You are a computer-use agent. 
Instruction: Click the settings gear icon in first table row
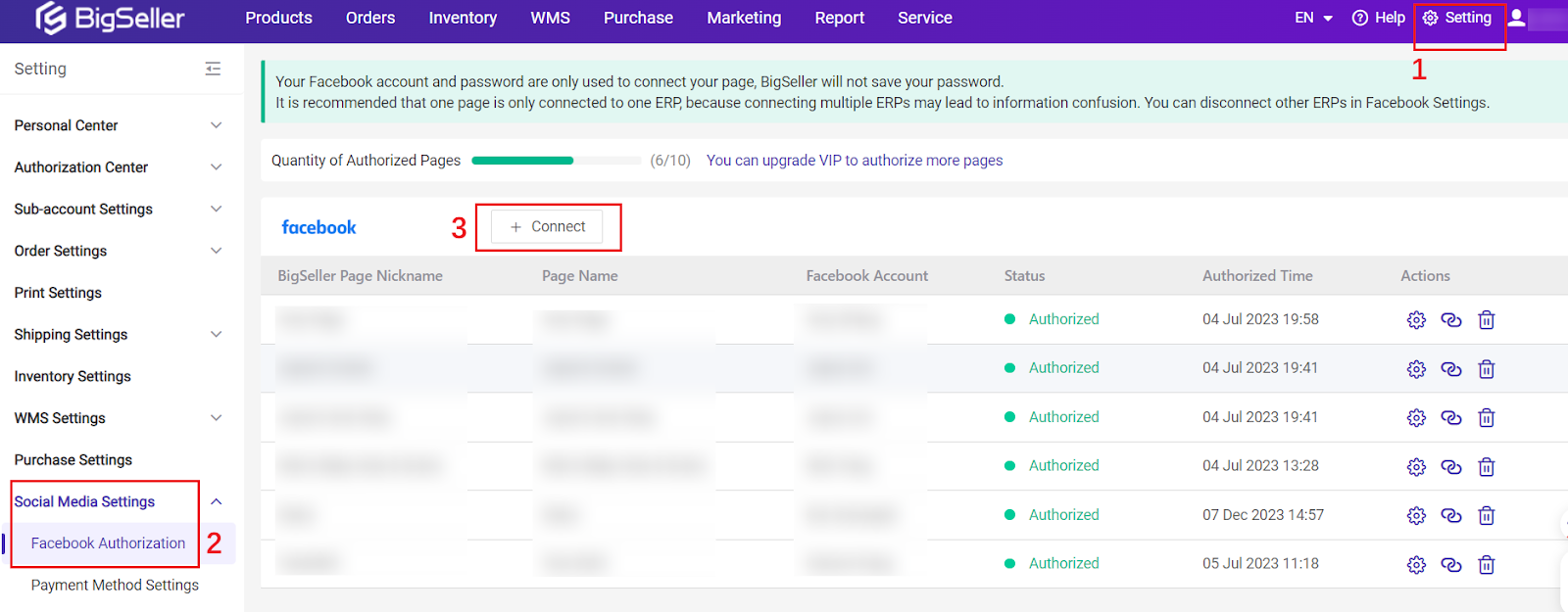click(x=1416, y=320)
